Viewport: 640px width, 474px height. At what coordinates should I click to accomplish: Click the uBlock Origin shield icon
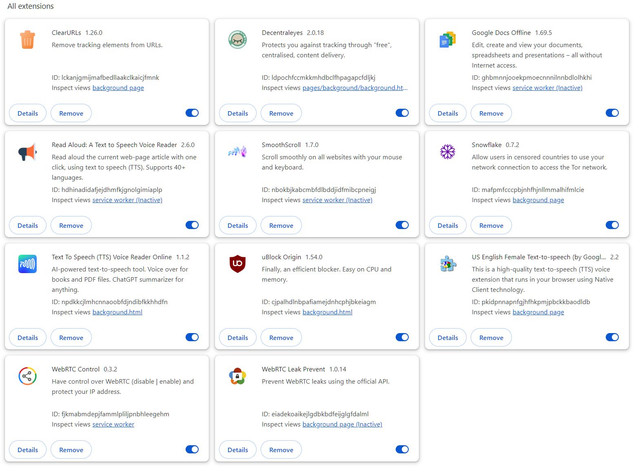pyautogui.click(x=238, y=264)
